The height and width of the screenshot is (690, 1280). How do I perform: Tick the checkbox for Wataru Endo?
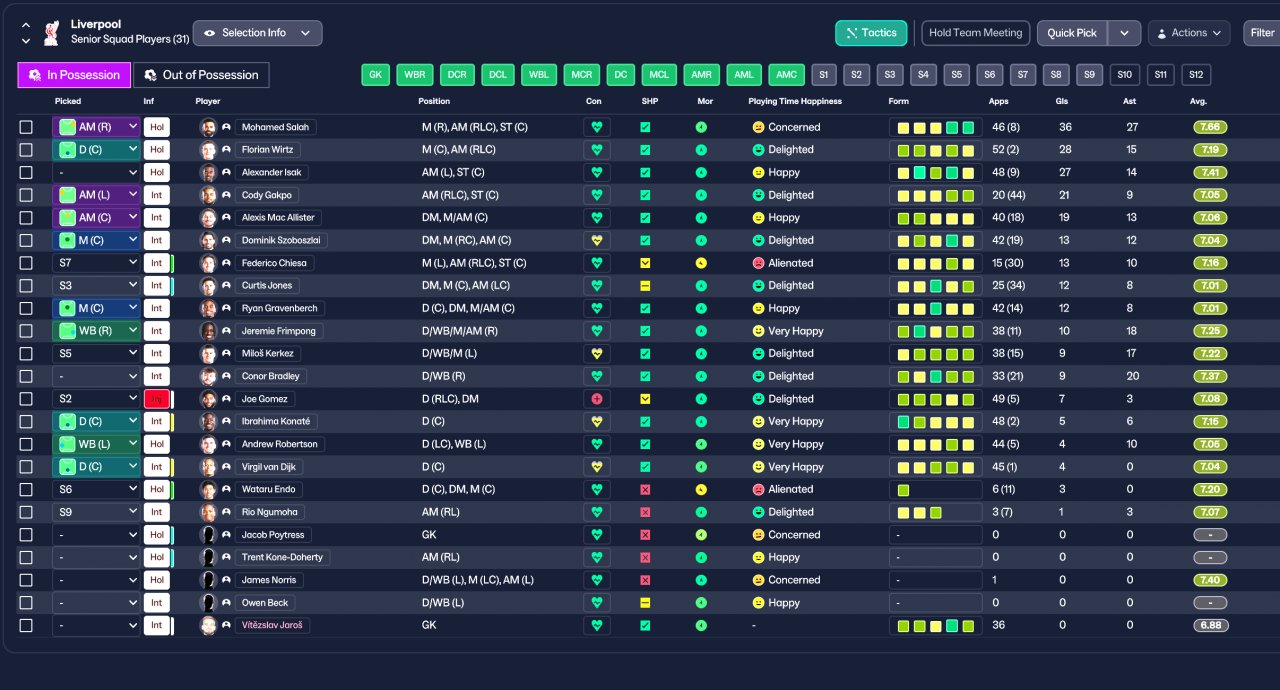26,489
